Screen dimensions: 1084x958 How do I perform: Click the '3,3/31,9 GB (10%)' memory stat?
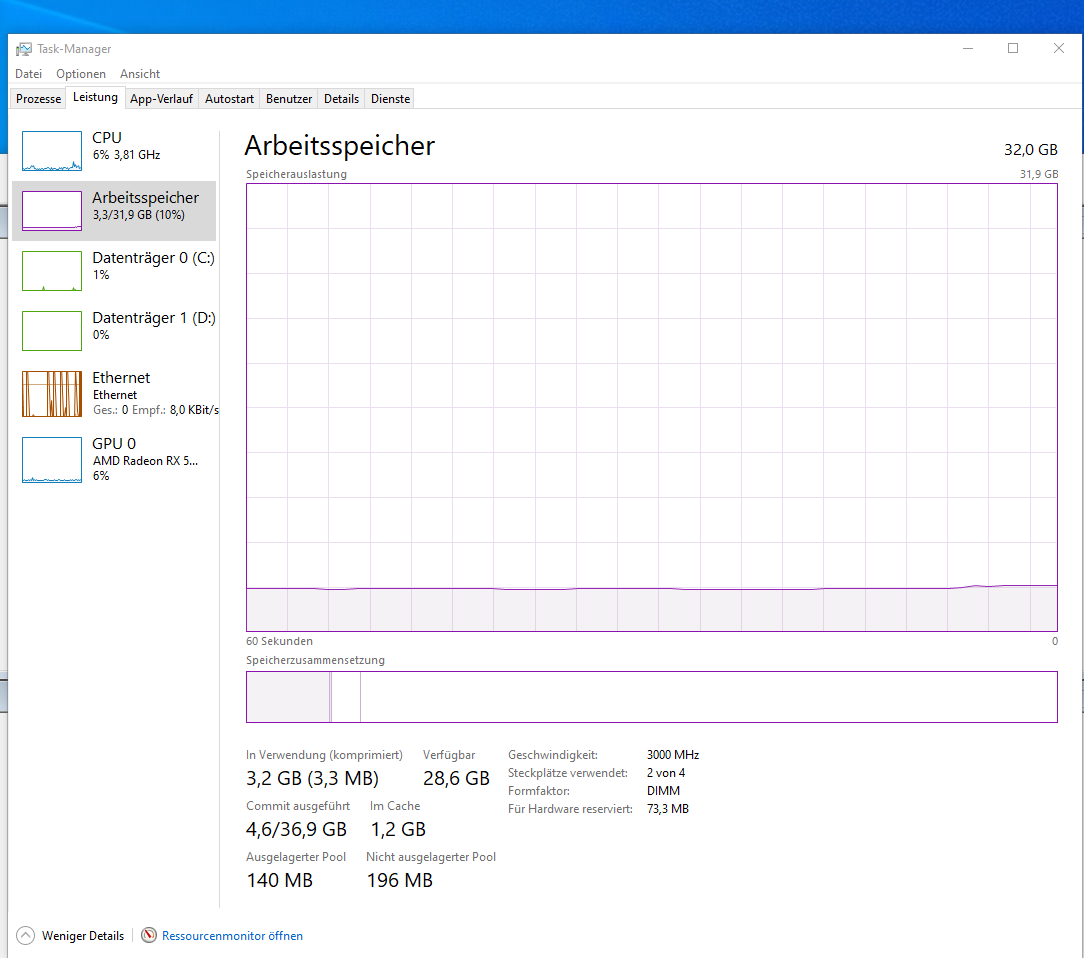tap(139, 215)
